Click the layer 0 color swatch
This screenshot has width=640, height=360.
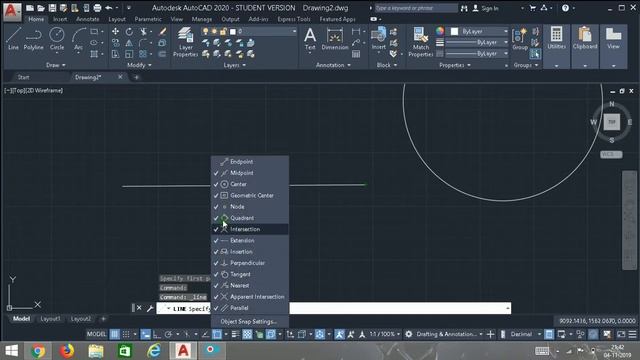(x=233, y=31)
